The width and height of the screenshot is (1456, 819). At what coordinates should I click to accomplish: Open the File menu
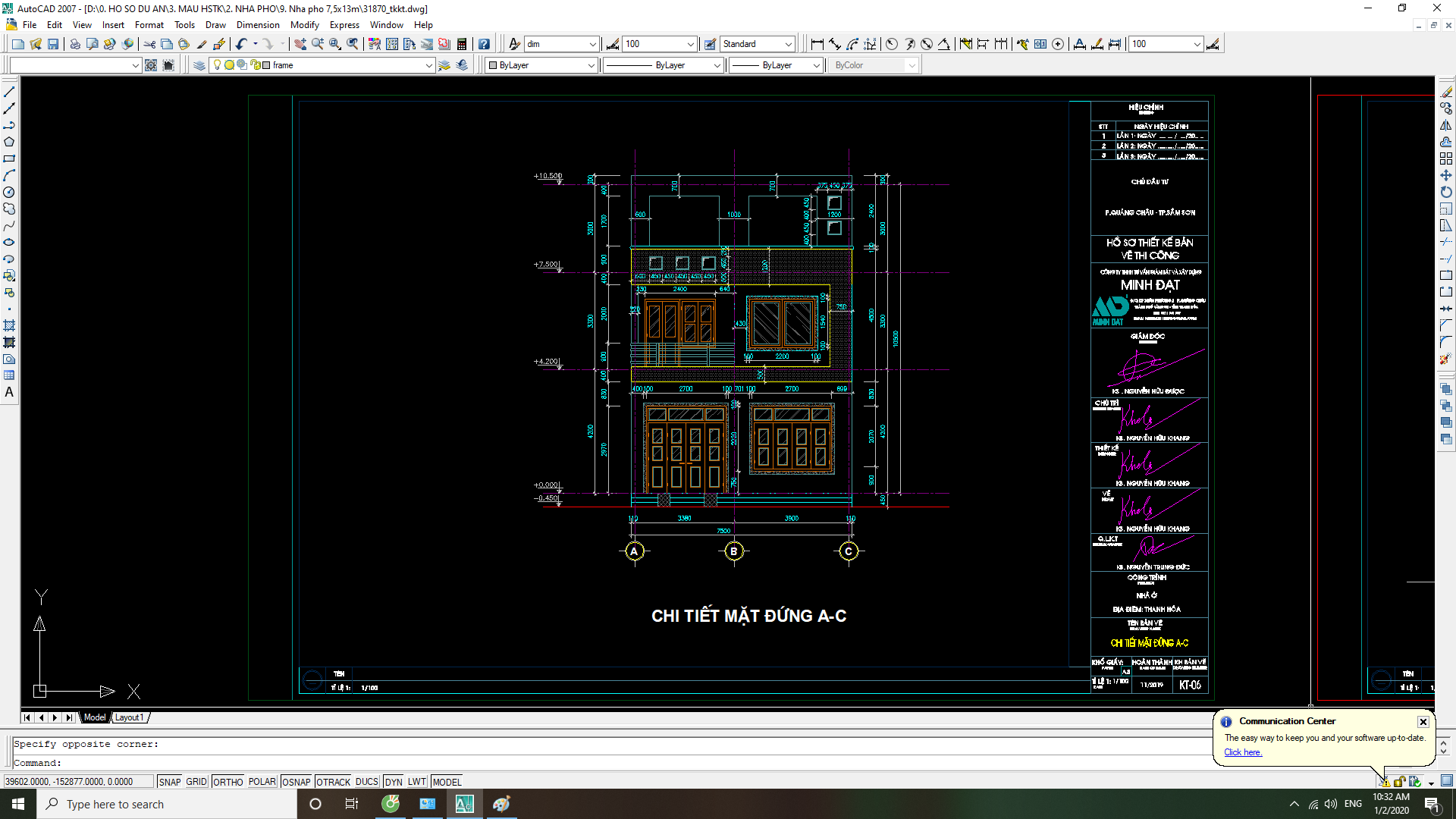[x=30, y=25]
